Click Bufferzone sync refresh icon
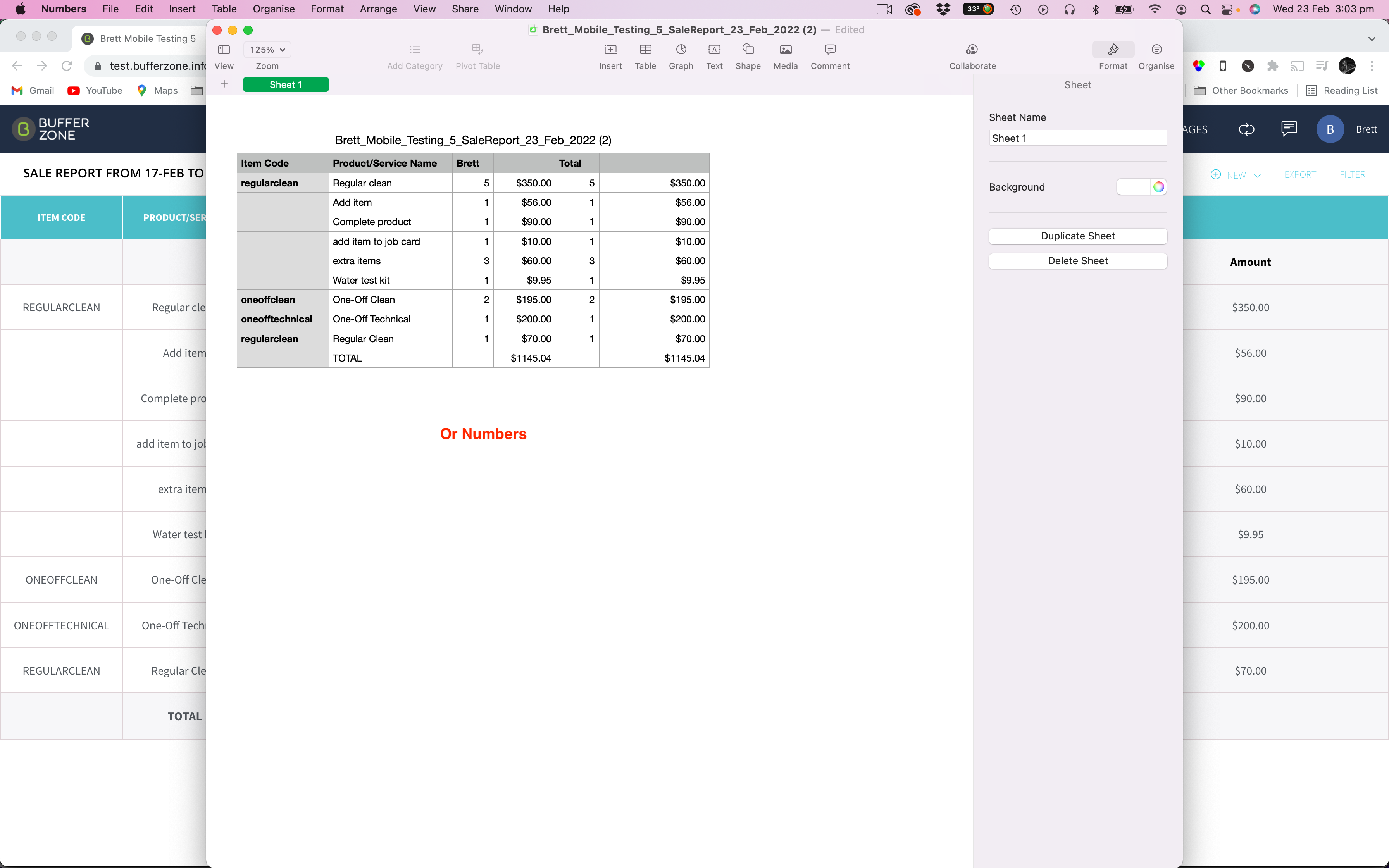This screenshot has width=1389, height=868. click(x=1246, y=129)
